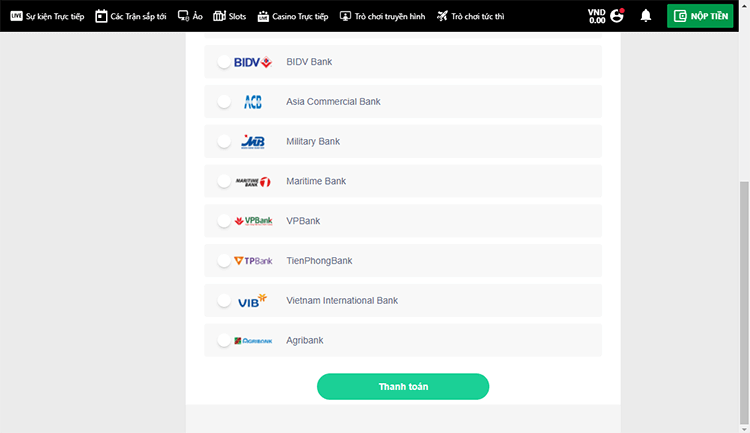The height and width of the screenshot is (433, 750).
Task: Click the Maritime Bank logo
Action: (253, 181)
